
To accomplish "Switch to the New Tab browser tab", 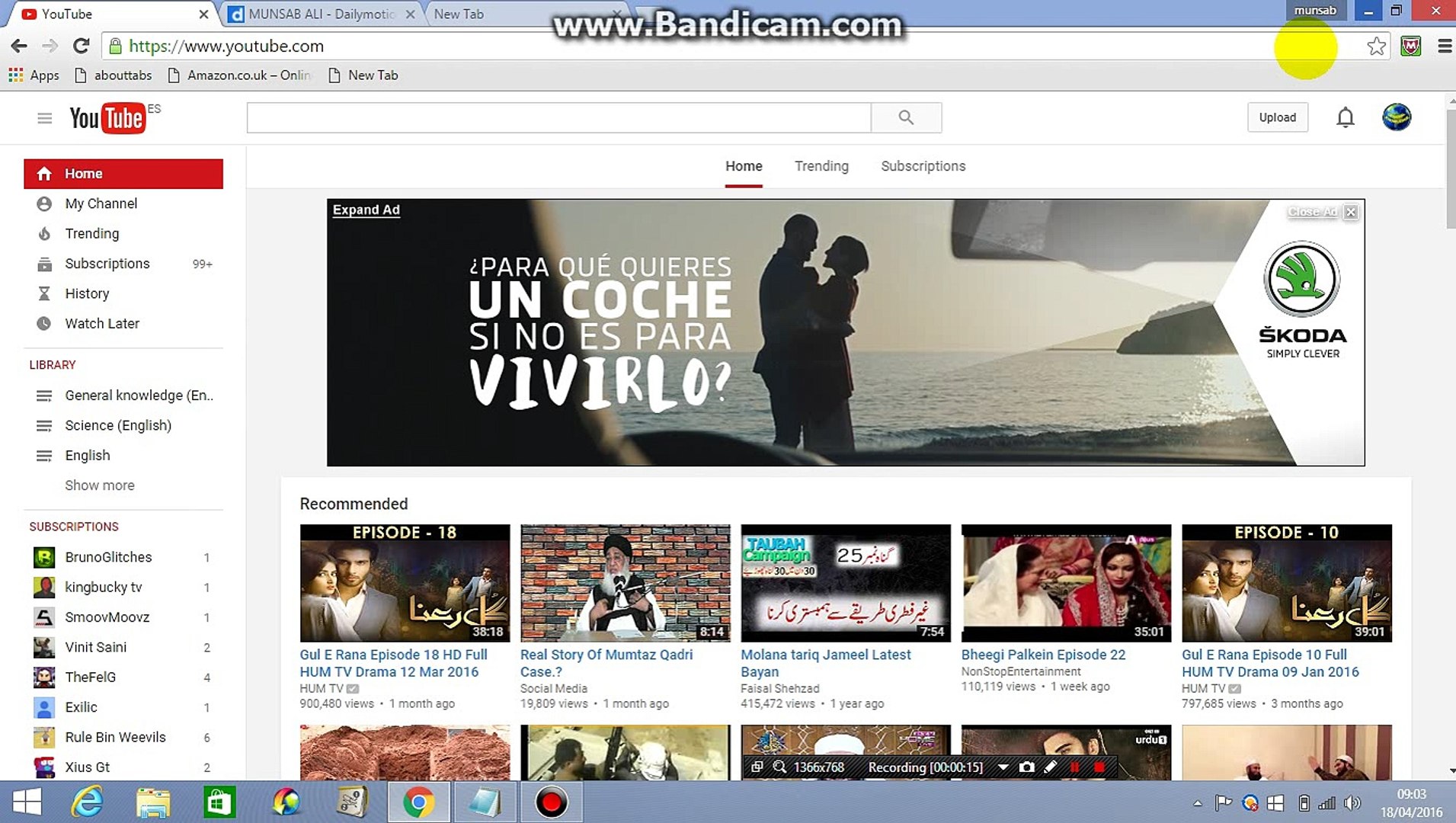I will [x=459, y=14].
